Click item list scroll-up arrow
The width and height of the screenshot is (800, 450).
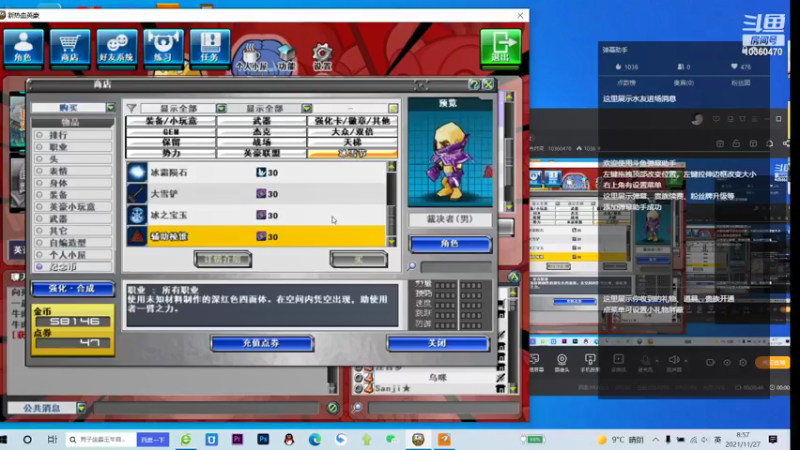[392, 166]
